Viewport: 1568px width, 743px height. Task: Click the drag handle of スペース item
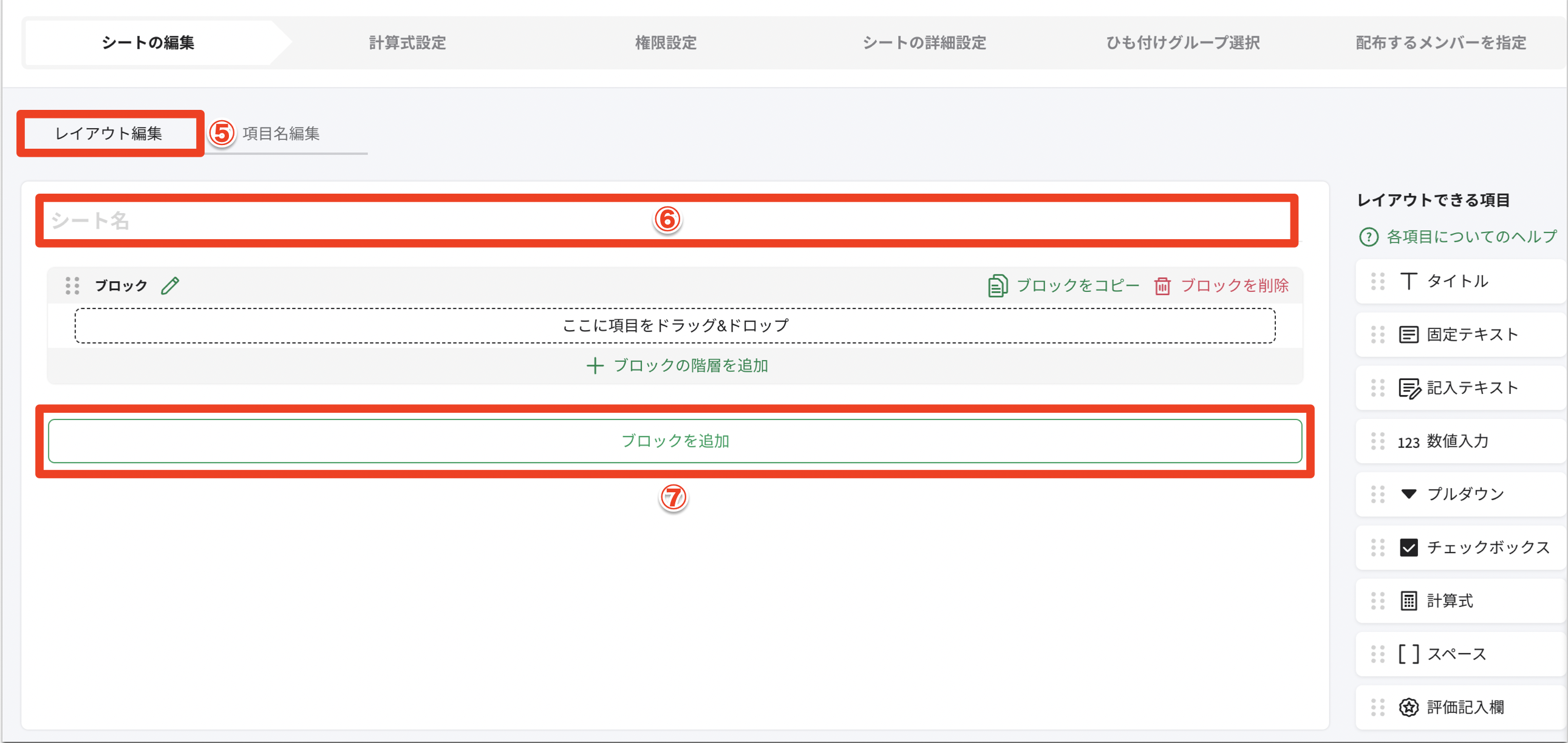click(x=1377, y=654)
